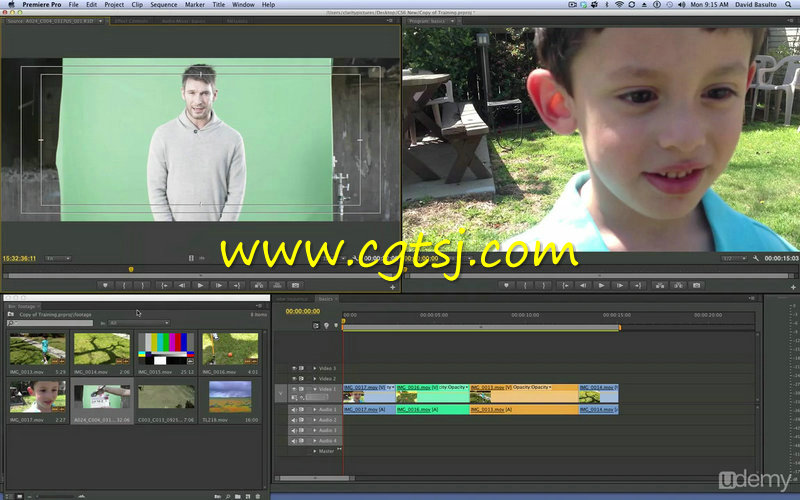Play the sequence in Program monitor
The image size is (800, 500).
click(x=601, y=286)
